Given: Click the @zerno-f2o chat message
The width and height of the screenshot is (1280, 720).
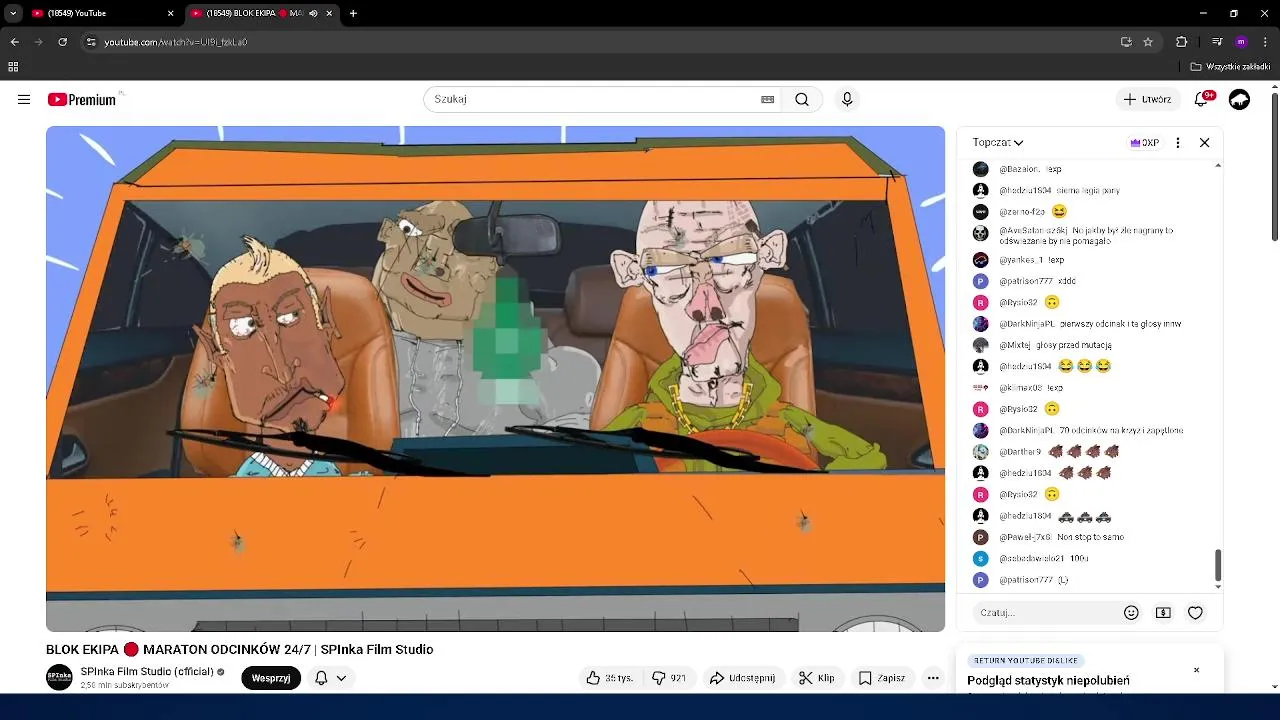Looking at the screenshot, I should point(1033,212).
